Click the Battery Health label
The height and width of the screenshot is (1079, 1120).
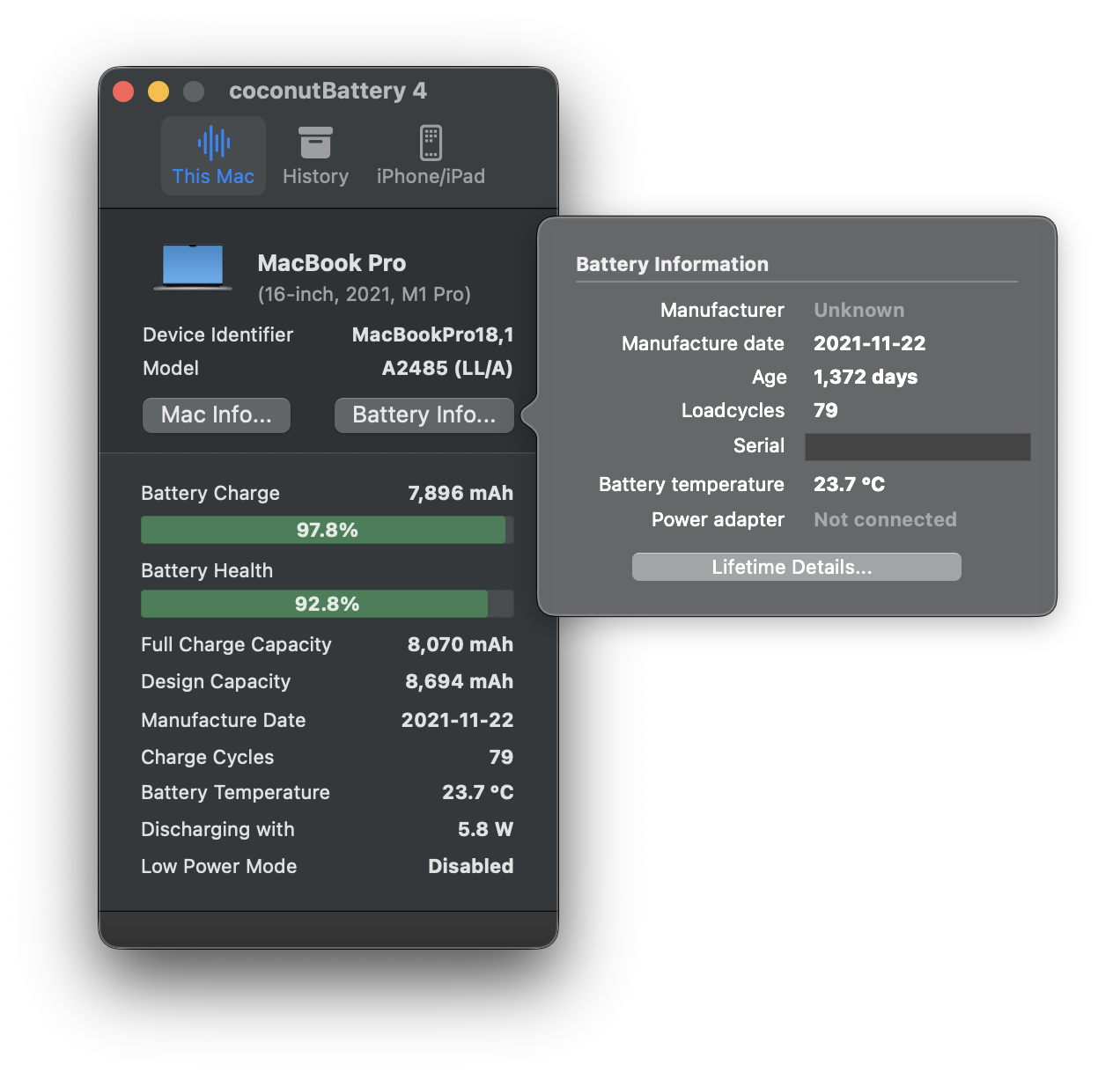(x=207, y=570)
